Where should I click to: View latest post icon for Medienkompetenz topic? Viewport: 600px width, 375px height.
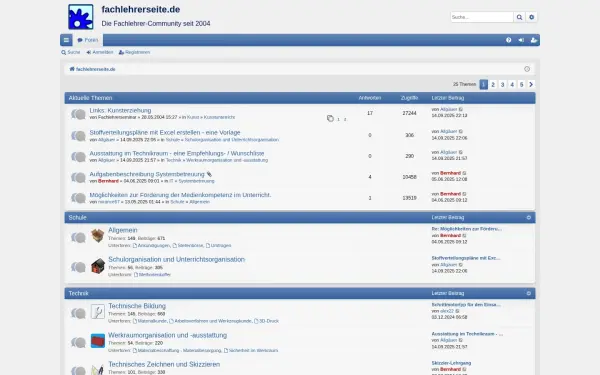click(x=465, y=194)
